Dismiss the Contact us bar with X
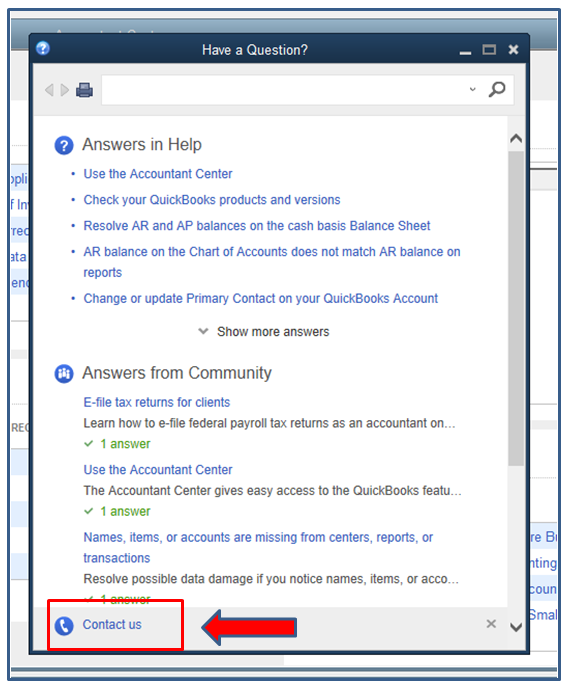The image size is (573, 693). click(491, 624)
